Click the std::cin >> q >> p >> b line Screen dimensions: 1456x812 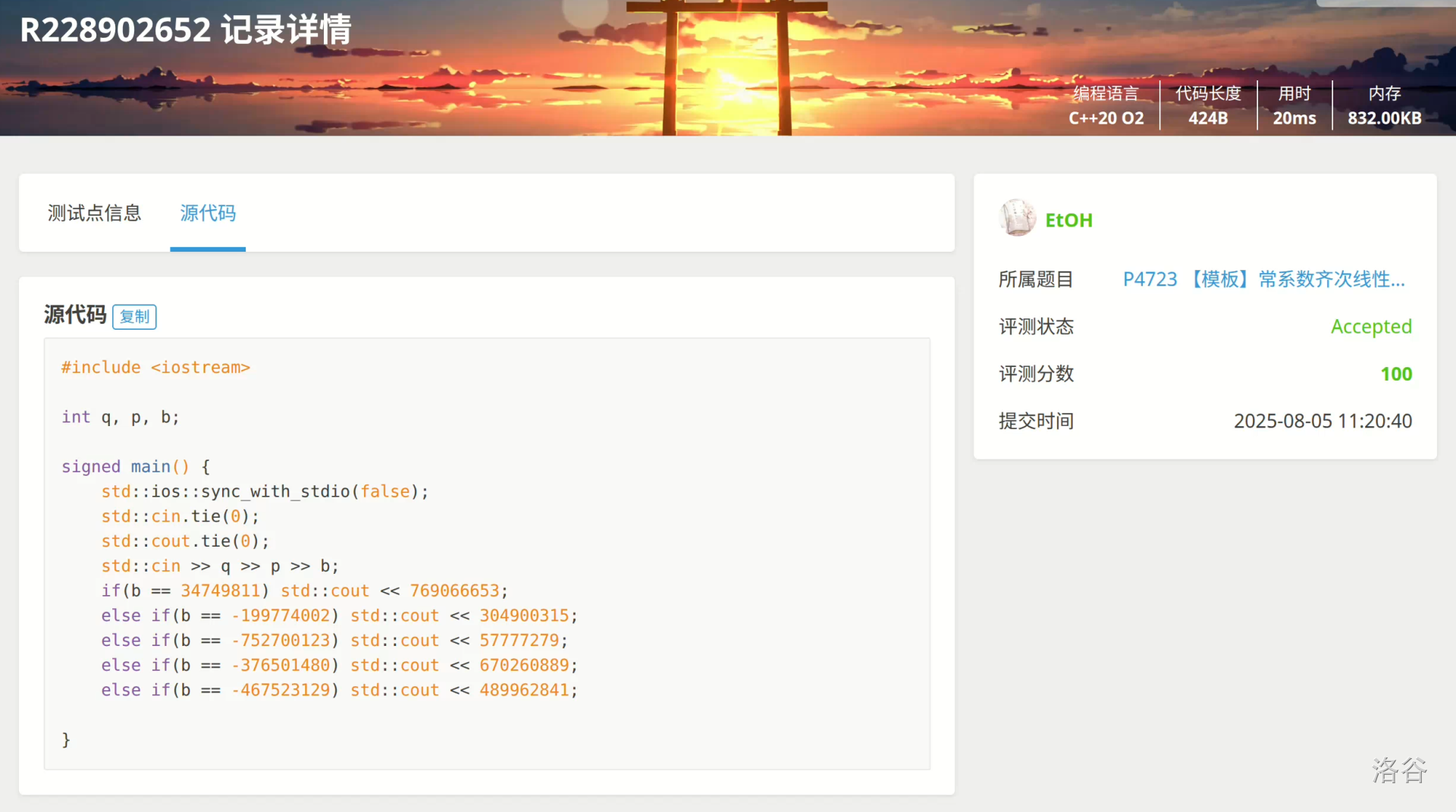click(x=220, y=566)
